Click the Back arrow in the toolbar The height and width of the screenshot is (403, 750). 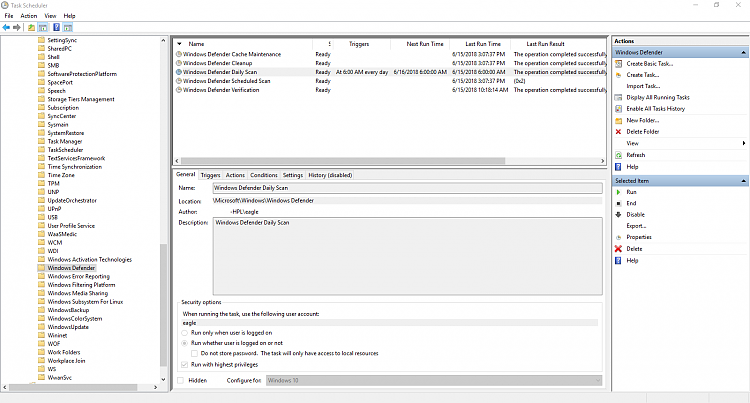tap(7, 27)
